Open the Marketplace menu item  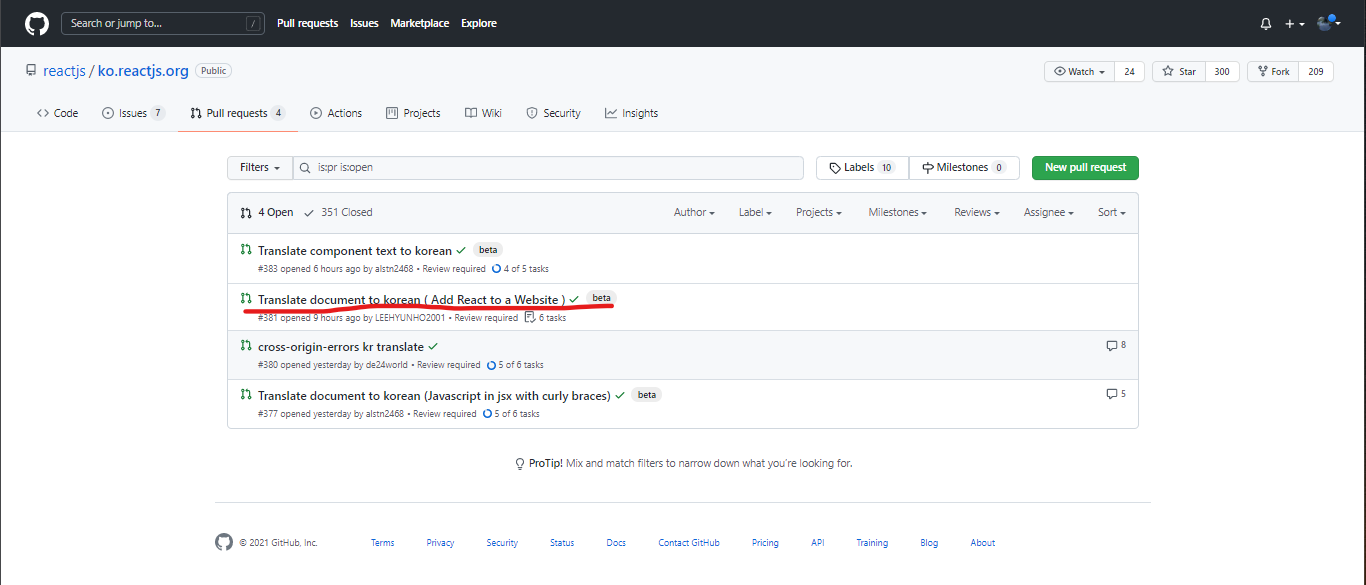tap(419, 23)
